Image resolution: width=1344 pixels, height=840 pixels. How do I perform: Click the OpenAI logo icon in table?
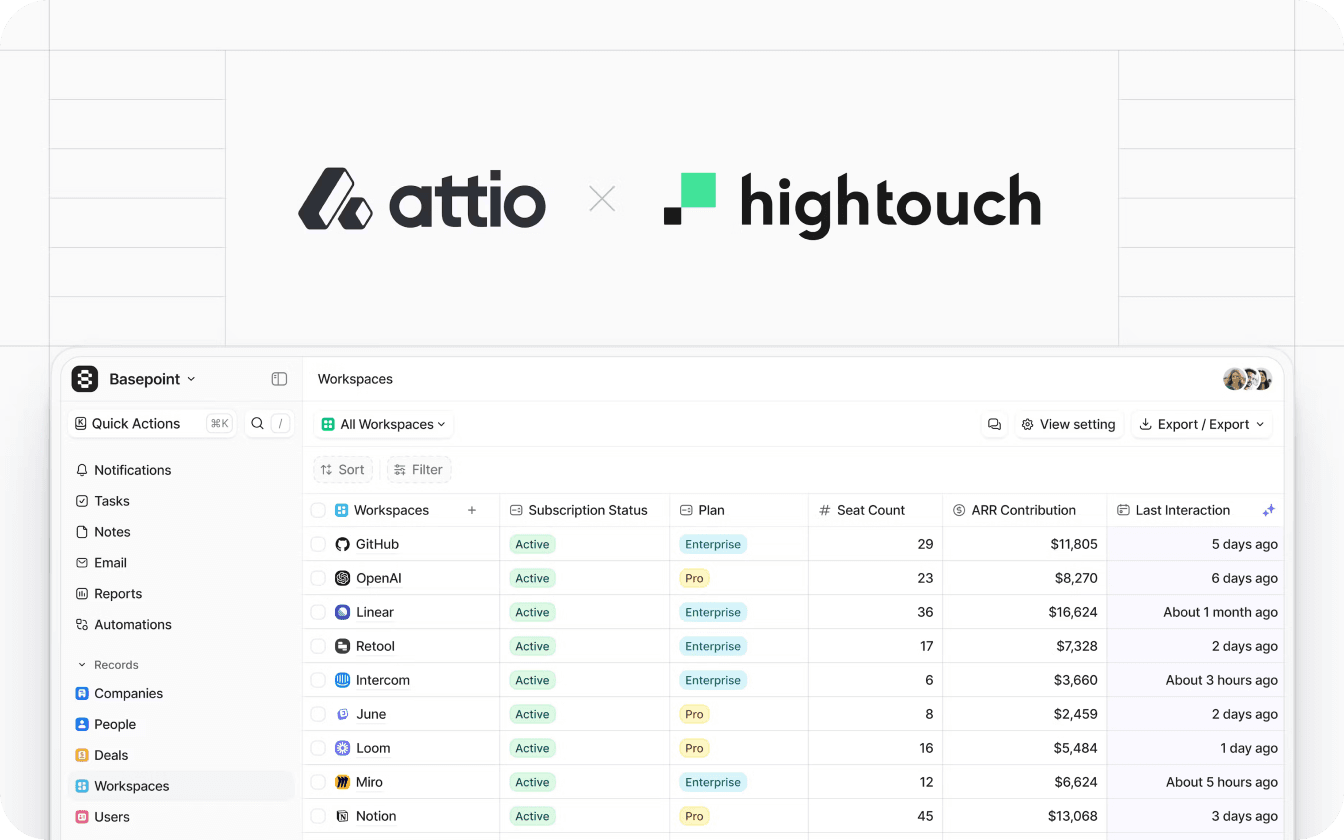342,578
